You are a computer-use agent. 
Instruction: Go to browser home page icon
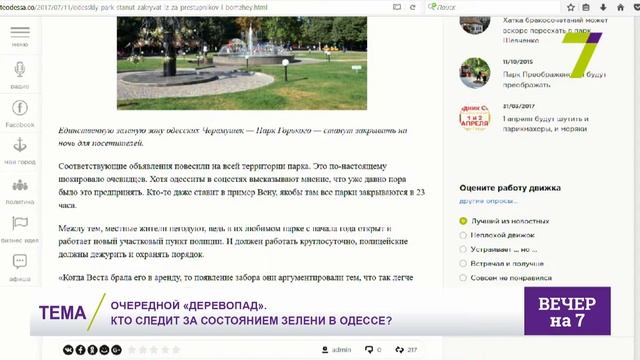click(x=620, y=7)
